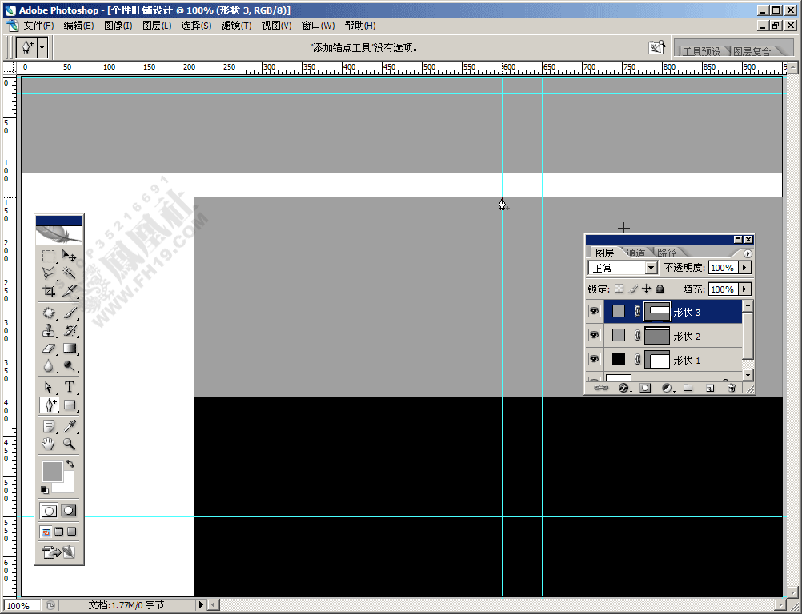Switch to the 通道 tab
The height and width of the screenshot is (614, 802).
pos(636,253)
